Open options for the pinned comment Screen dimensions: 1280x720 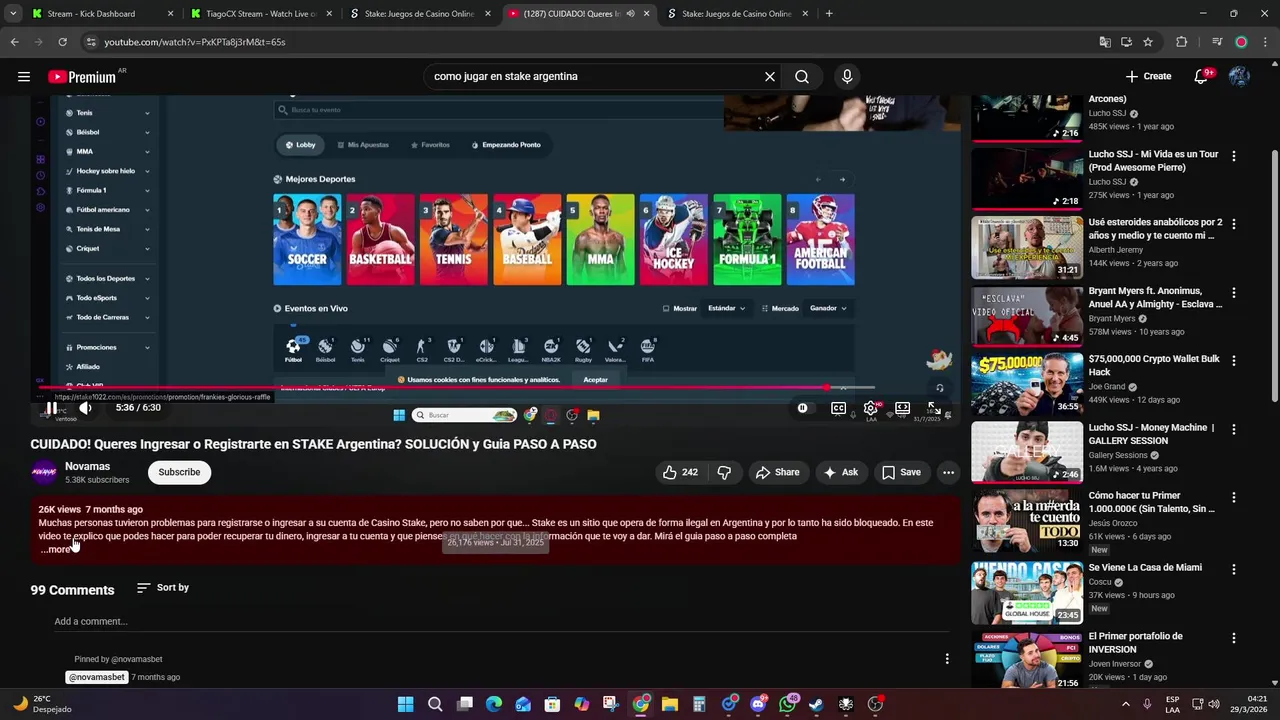click(947, 658)
